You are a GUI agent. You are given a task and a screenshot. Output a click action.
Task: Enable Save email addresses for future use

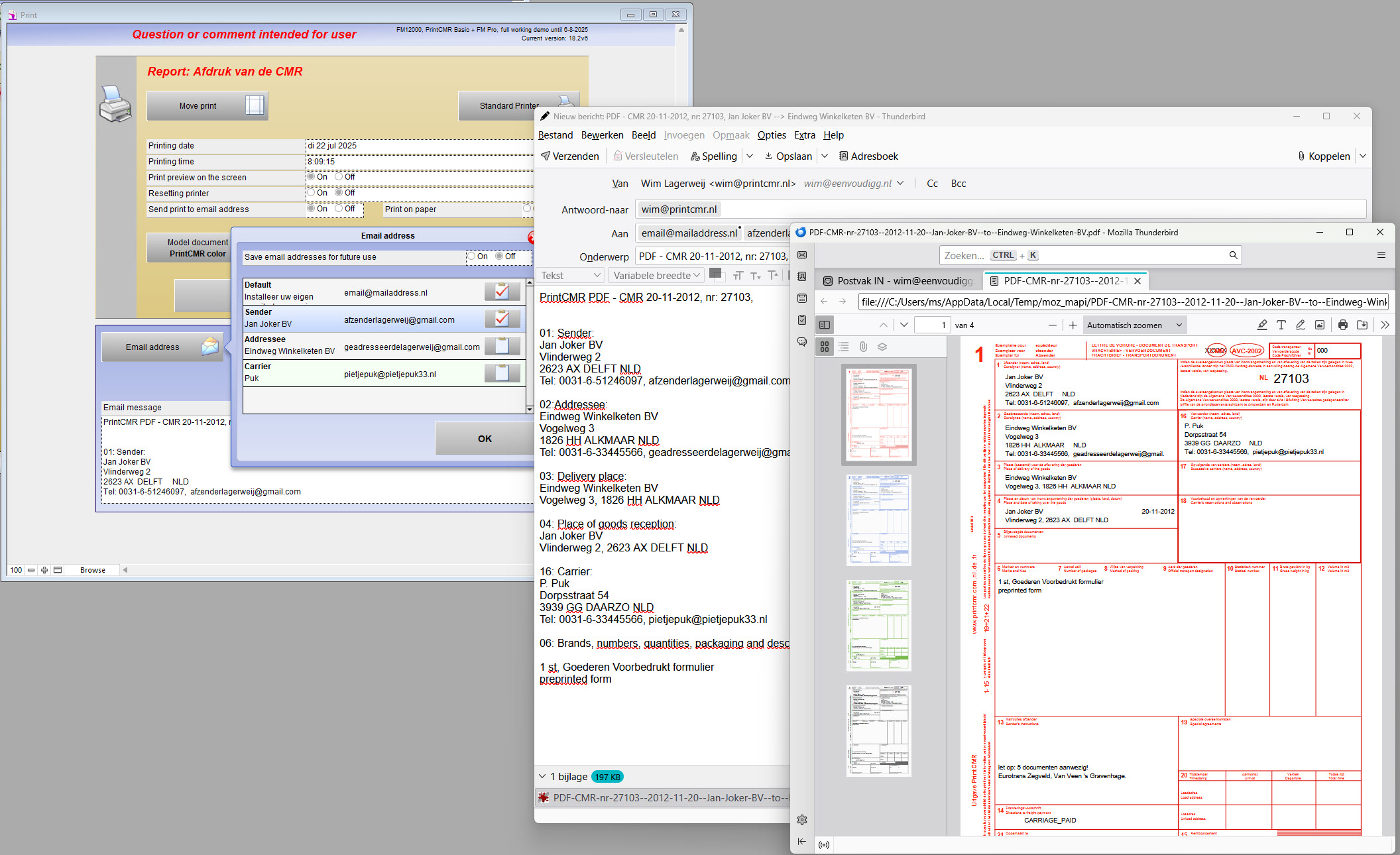point(471,256)
